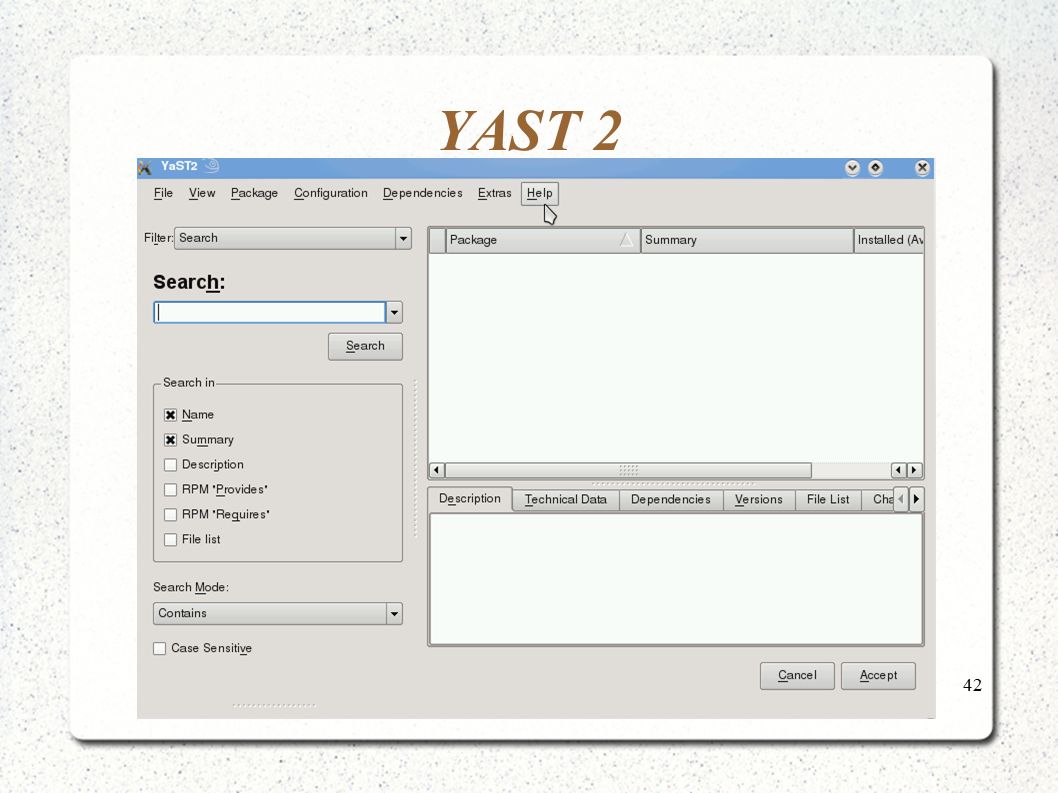Click the narrow status column header
The image size is (1058, 793).
pyautogui.click(x=437, y=240)
